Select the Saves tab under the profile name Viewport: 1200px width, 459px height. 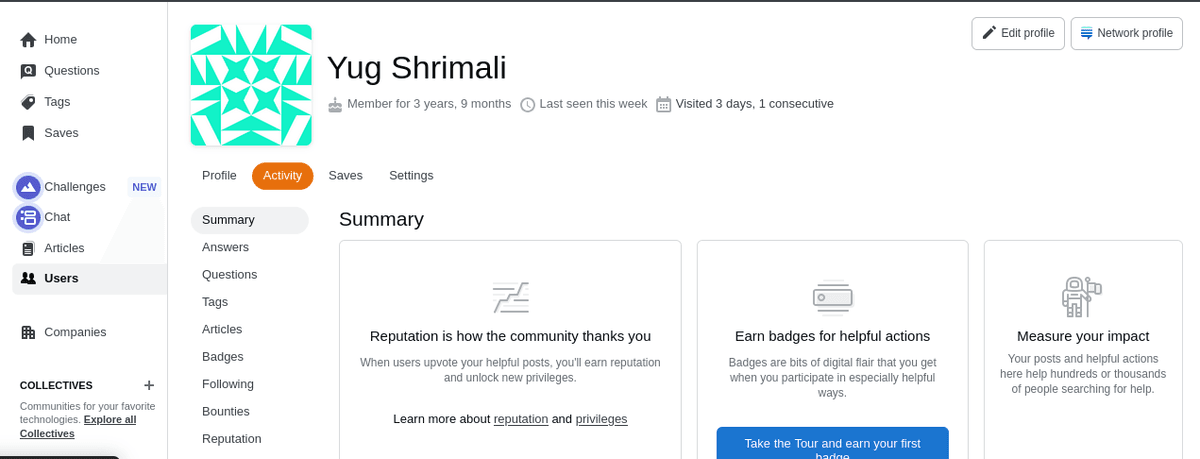click(345, 176)
